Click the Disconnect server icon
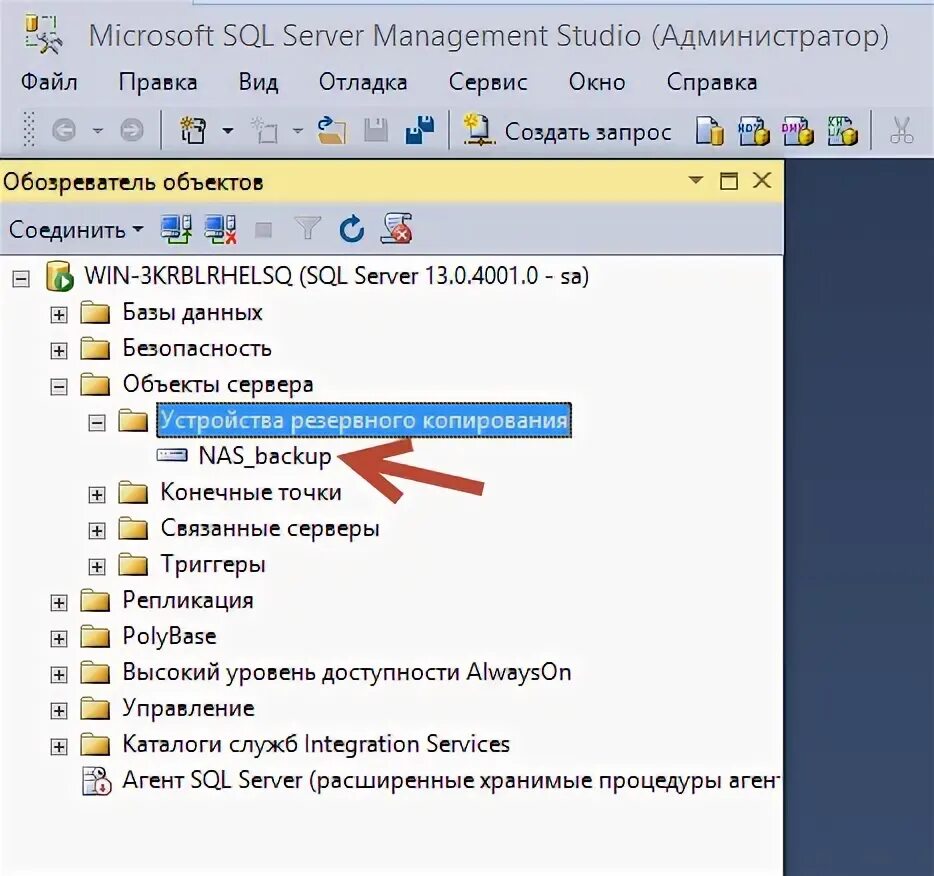 (220, 229)
